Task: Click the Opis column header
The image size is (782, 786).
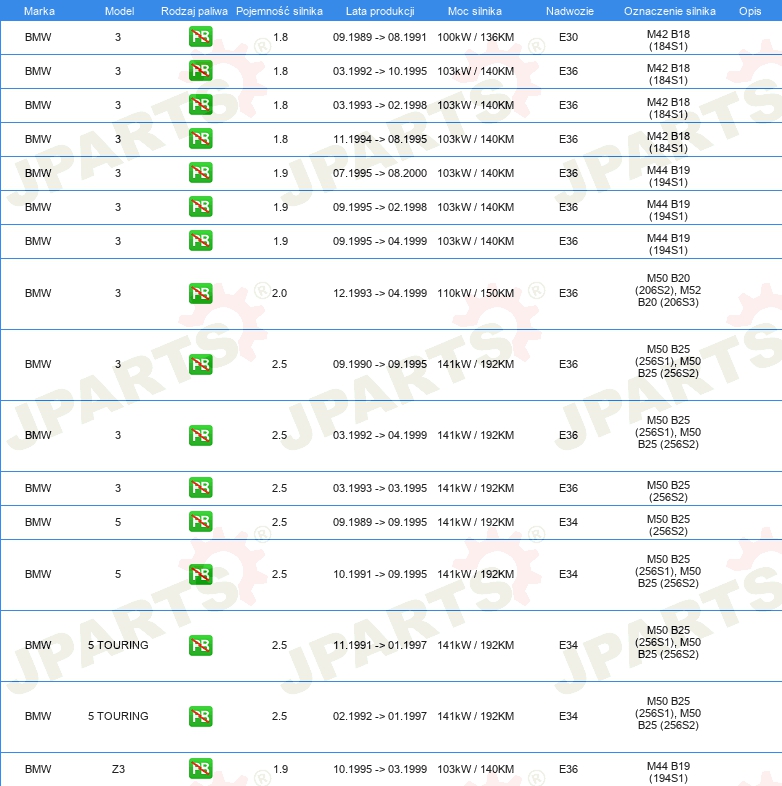Action: [750, 11]
